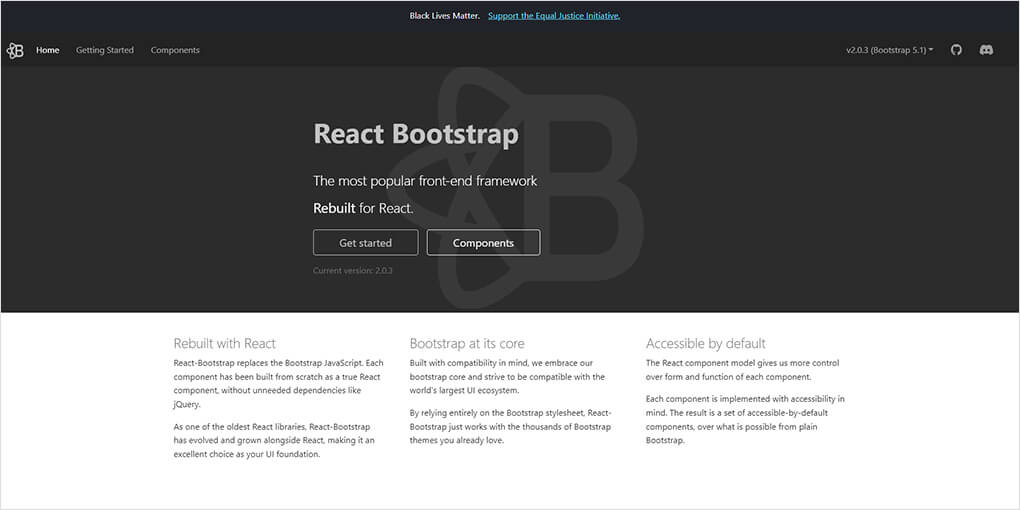The width and height of the screenshot is (1020, 510).
Task: Click the 'Current version: 2.0.3' text
Action: 353,270
